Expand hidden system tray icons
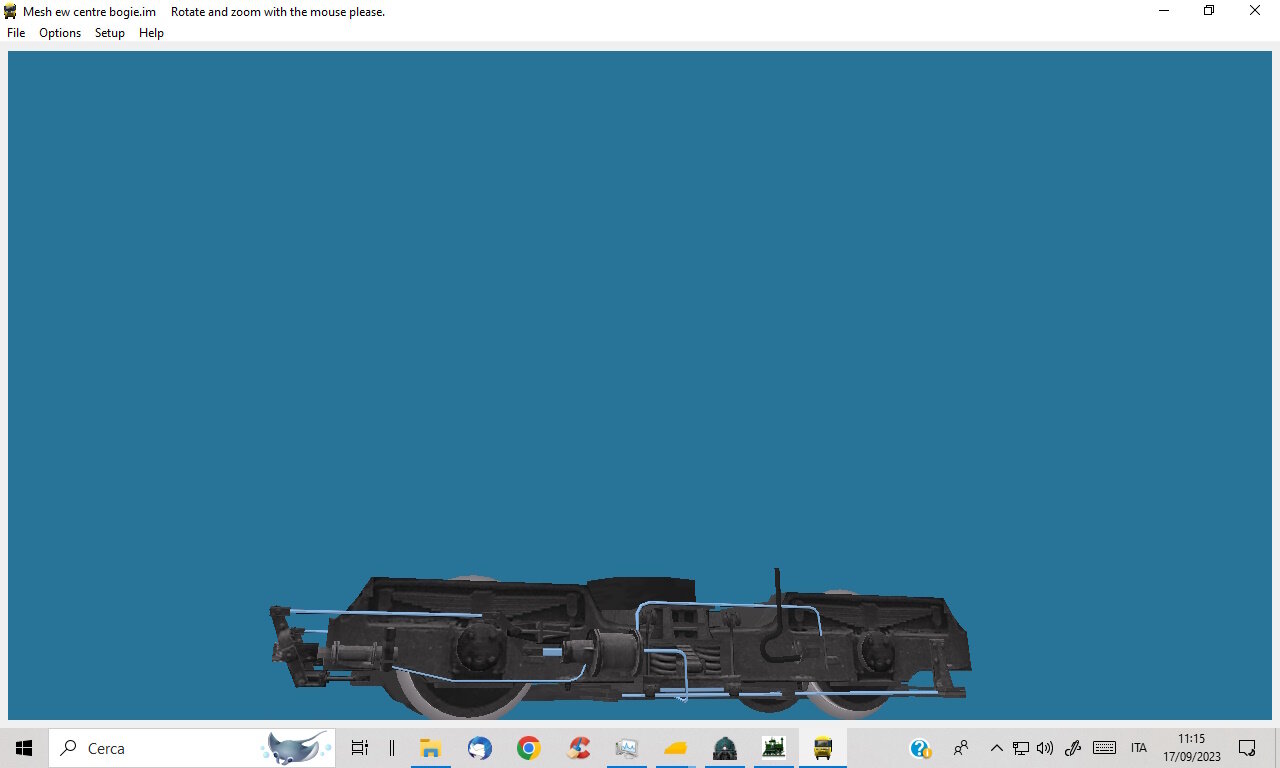The image size is (1280, 768). coord(996,748)
